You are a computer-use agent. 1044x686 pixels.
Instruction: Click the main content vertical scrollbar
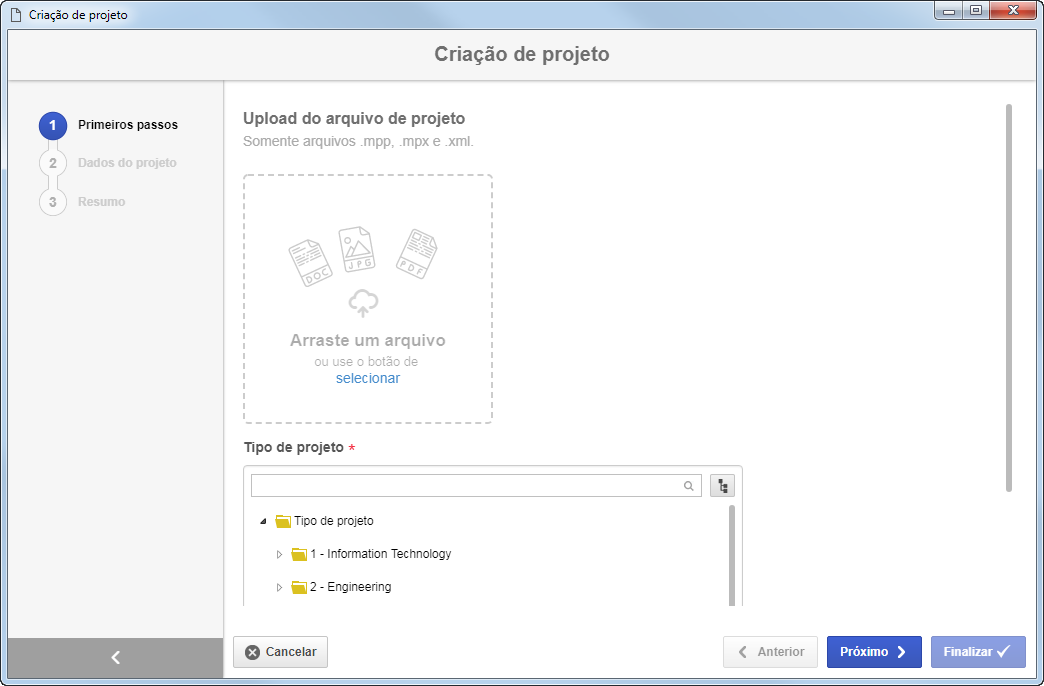(x=1009, y=298)
